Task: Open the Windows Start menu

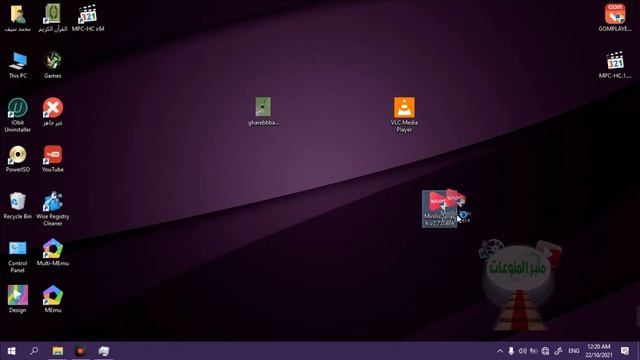Action: click(x=11, y=351)
